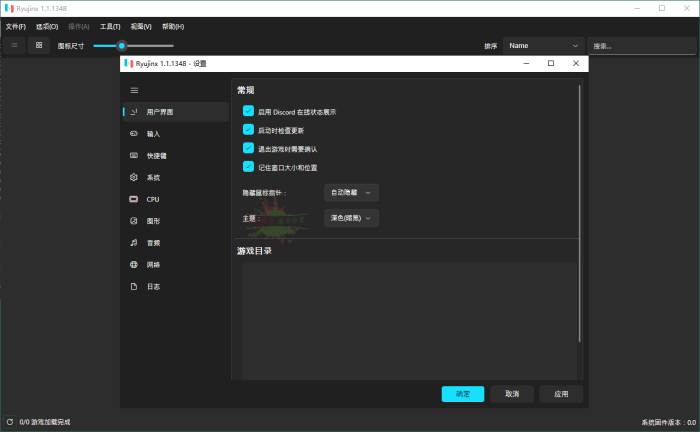Click the refresh icon in status bar
The height and width of the screenshot is (432, 700).
click(10, 422)
